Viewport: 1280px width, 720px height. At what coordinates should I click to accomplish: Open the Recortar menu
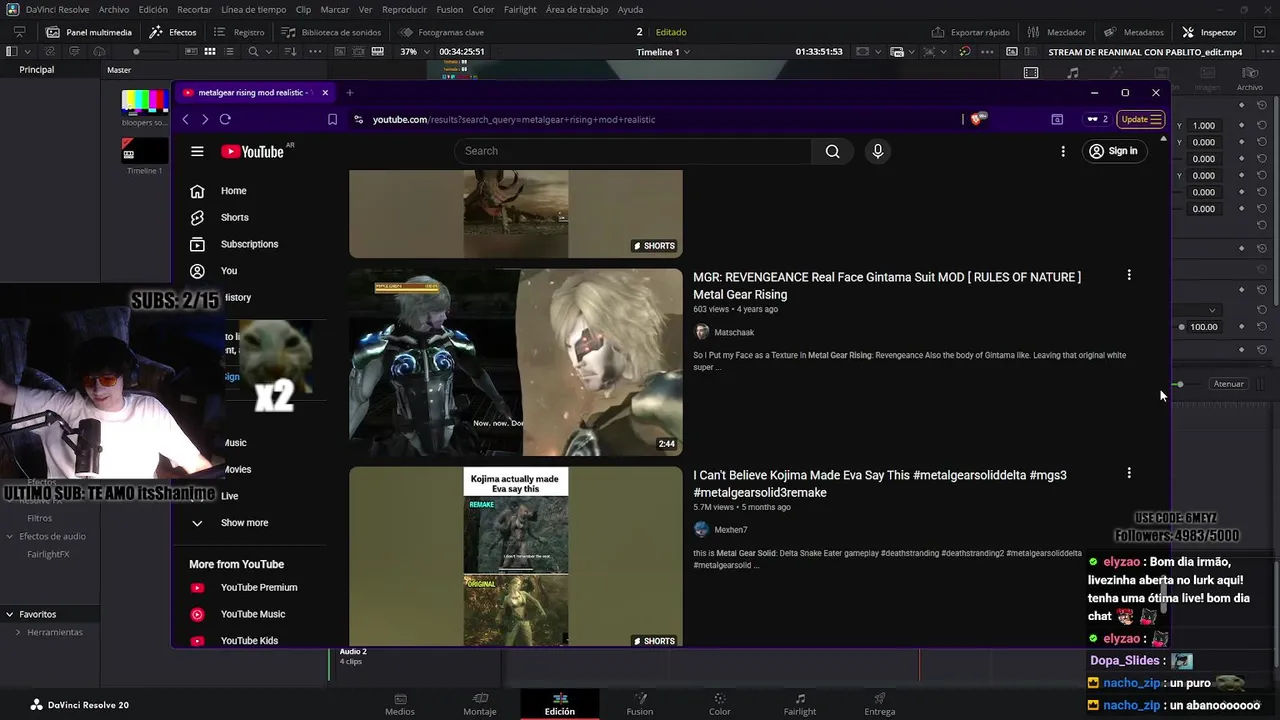pos(194,9)
